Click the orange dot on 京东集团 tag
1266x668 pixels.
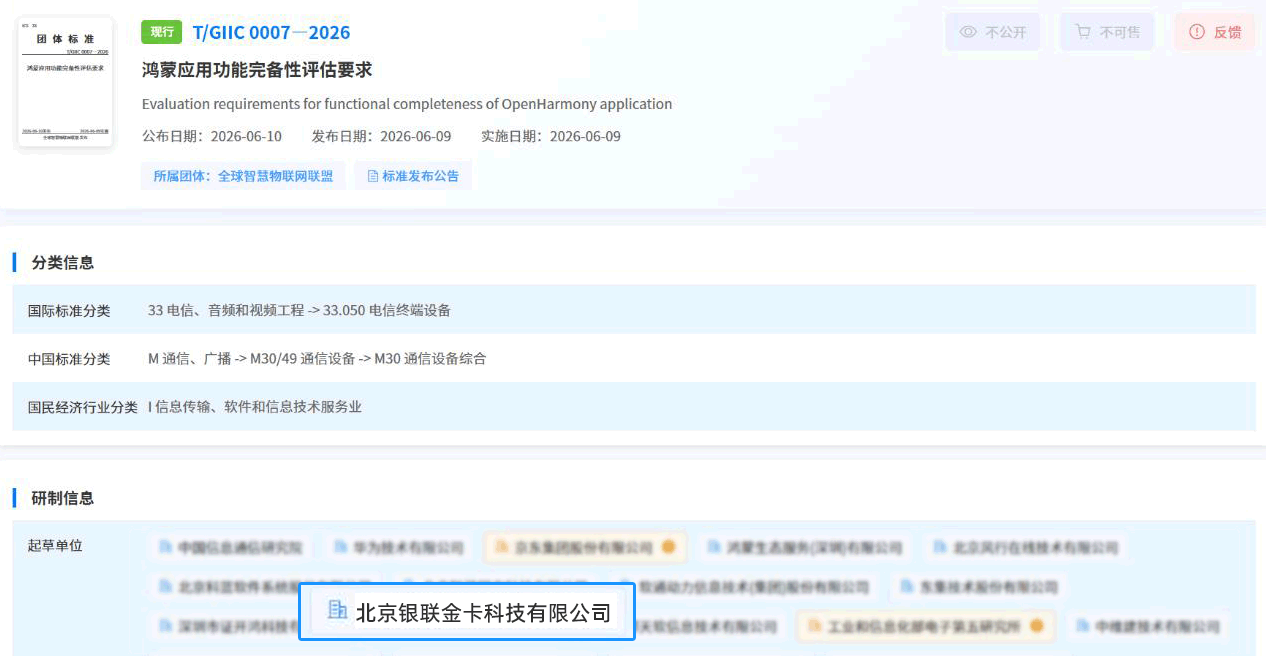pos(668,547)
